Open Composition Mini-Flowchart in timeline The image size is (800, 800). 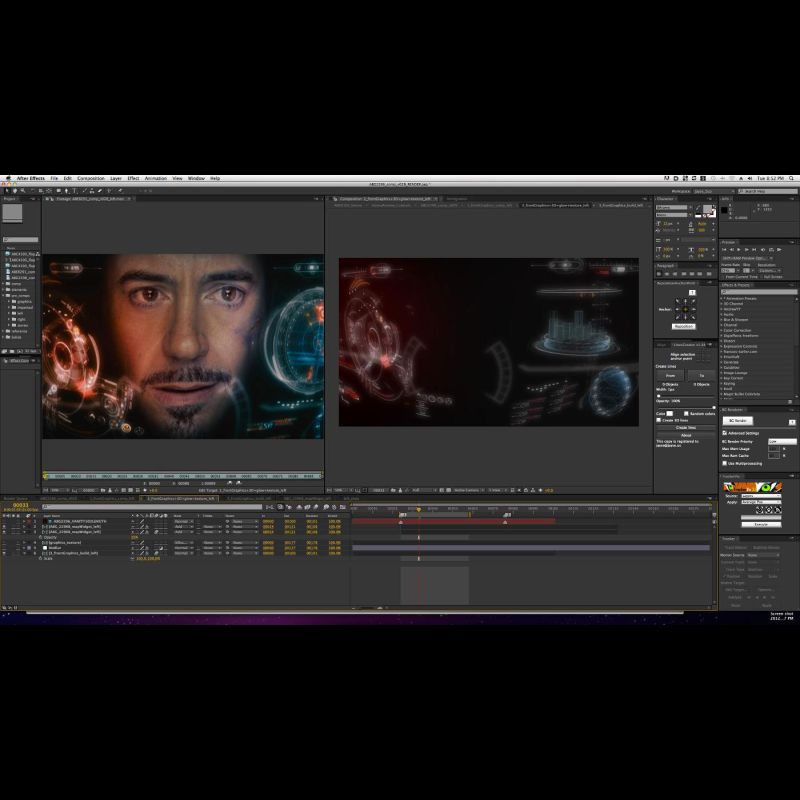tap(269, 507)
